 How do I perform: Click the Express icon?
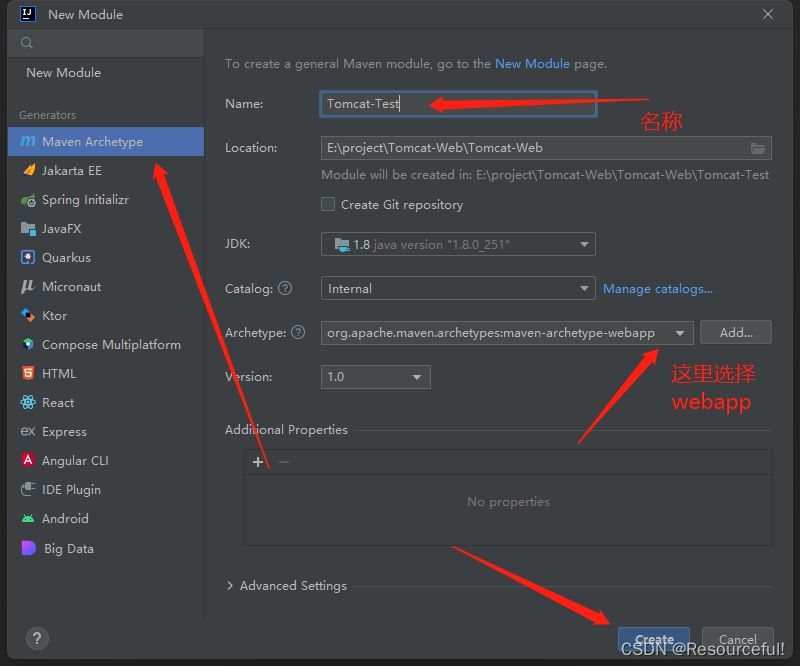point(28,431)
